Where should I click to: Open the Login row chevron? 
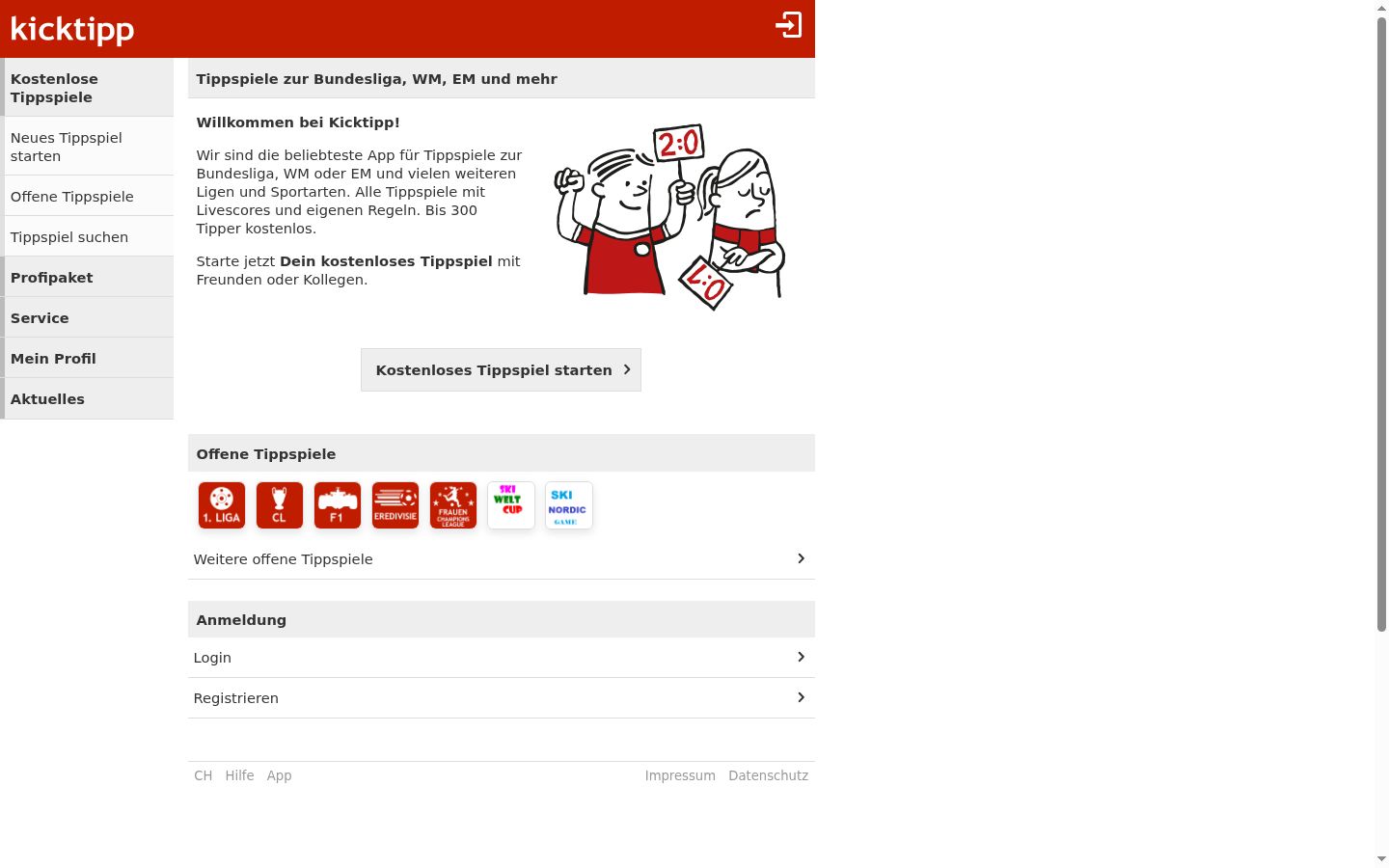click(x=801, y=657)
